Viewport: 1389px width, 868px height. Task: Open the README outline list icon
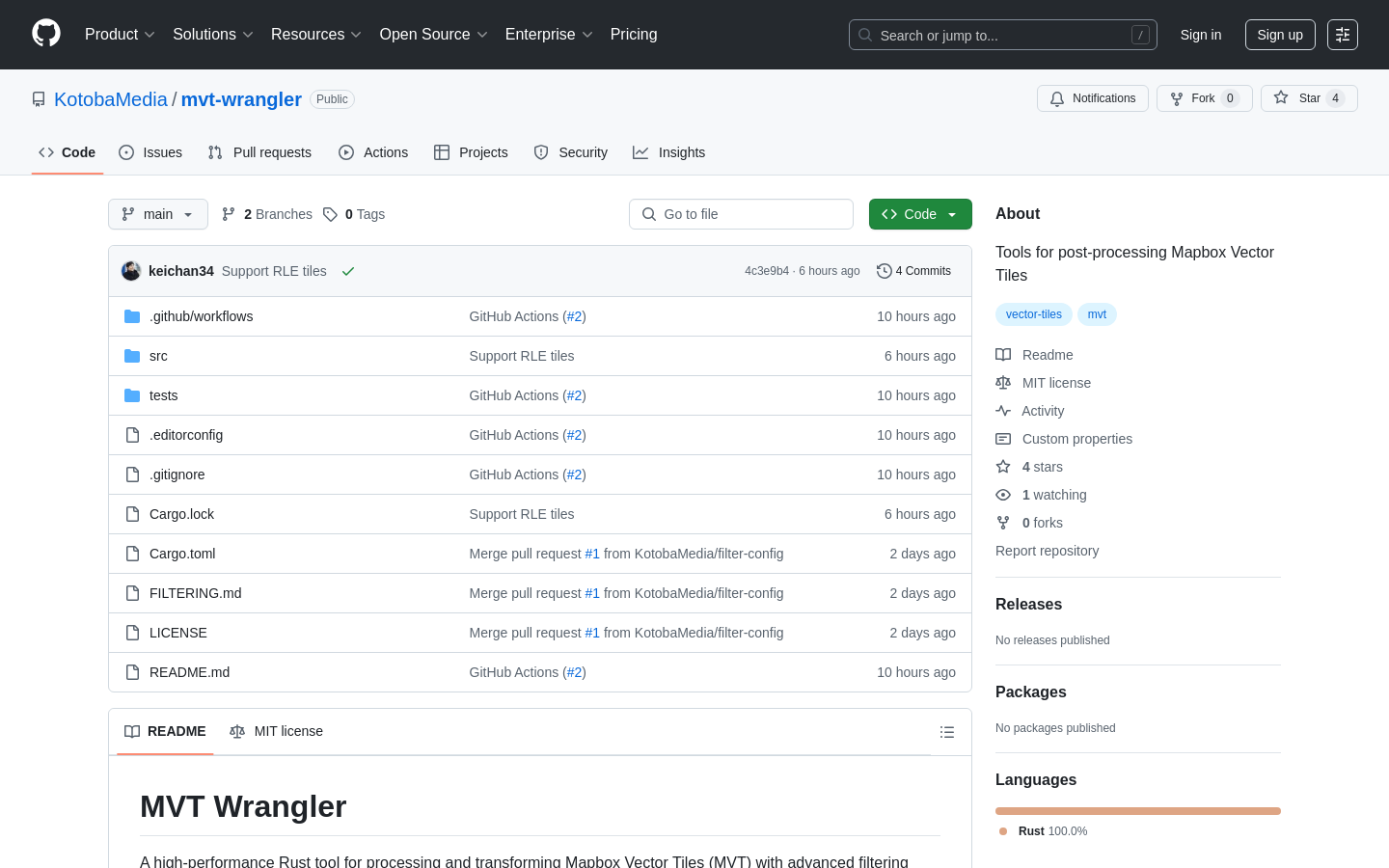pos(947,732)
